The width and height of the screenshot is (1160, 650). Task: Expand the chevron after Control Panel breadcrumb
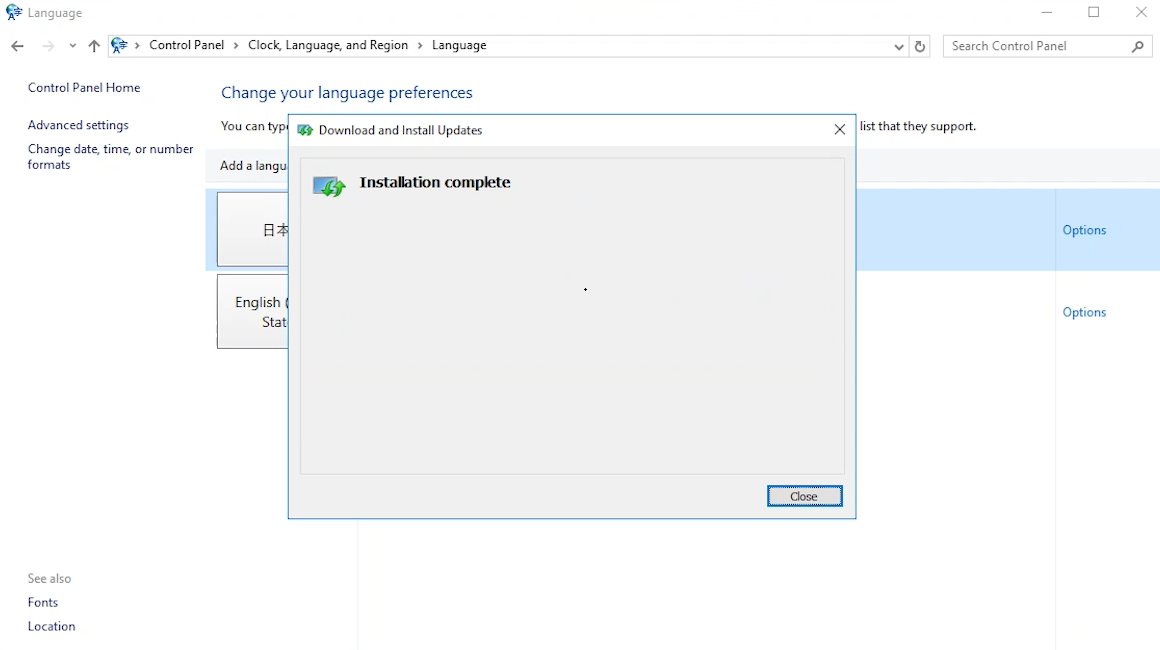point(236,46)
